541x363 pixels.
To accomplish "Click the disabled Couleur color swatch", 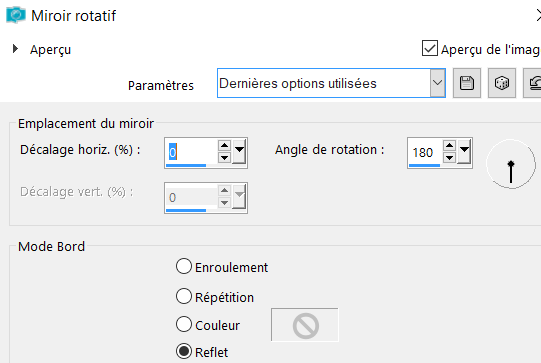I will (305, 325).
